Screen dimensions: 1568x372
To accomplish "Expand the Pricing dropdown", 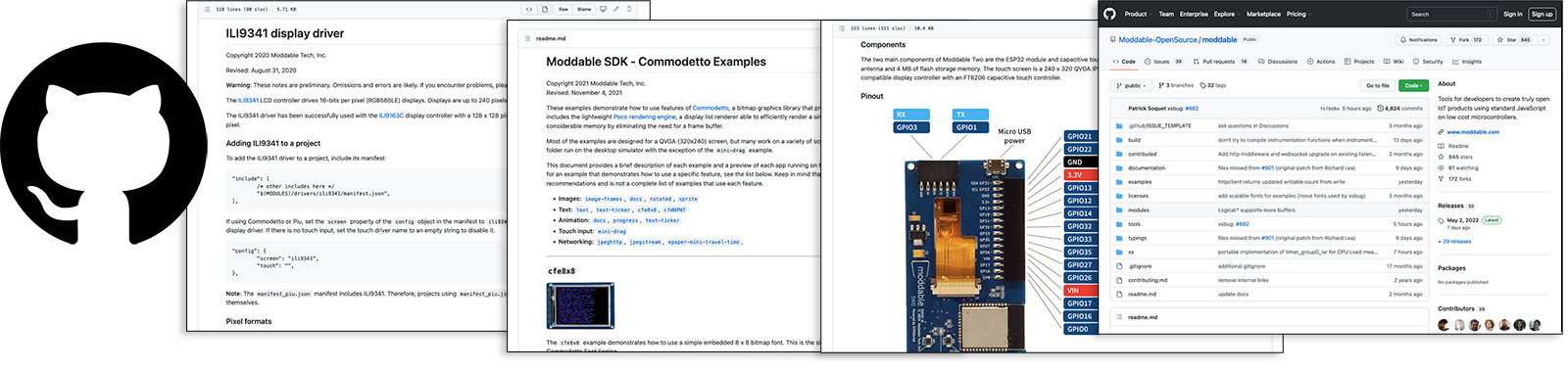I will 1298,14.
